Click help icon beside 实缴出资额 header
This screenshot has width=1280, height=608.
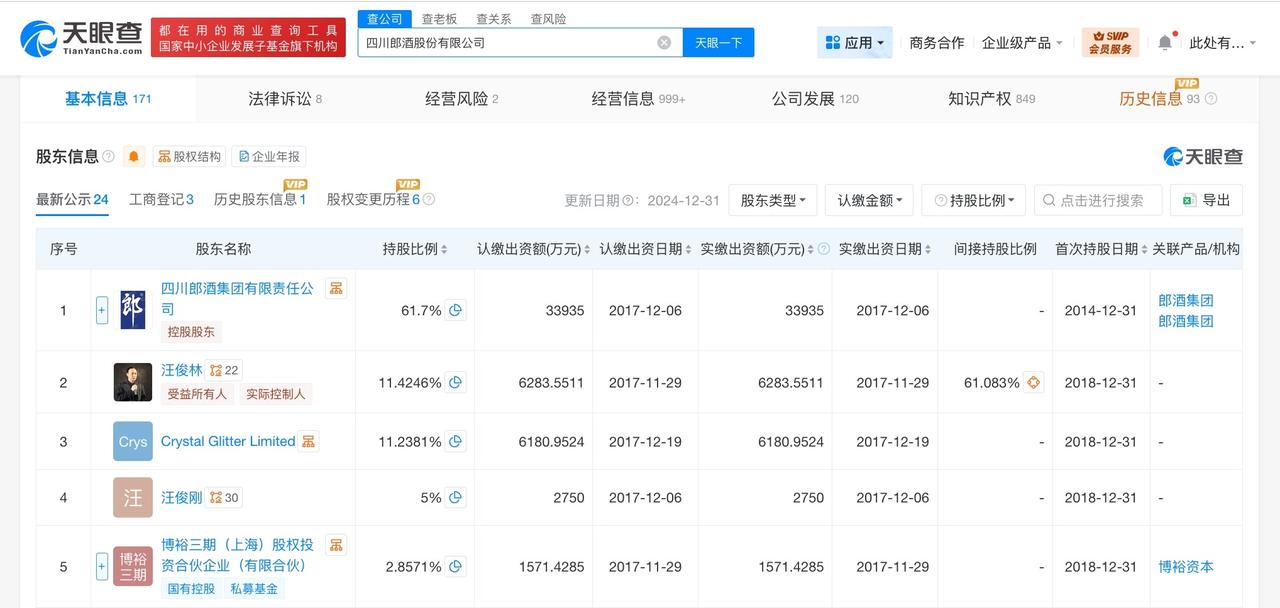click(824, 249)
